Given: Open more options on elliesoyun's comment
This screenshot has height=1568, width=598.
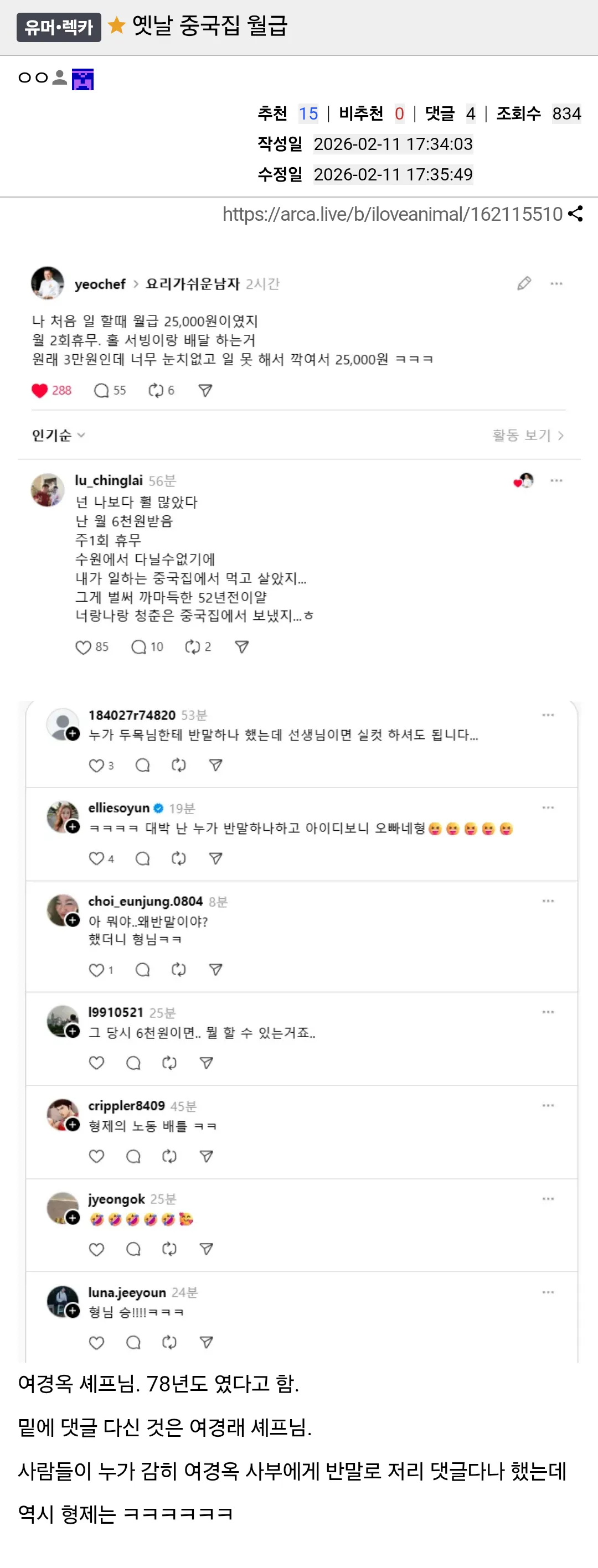Looking at the screenshot, I should pos(549,806).
